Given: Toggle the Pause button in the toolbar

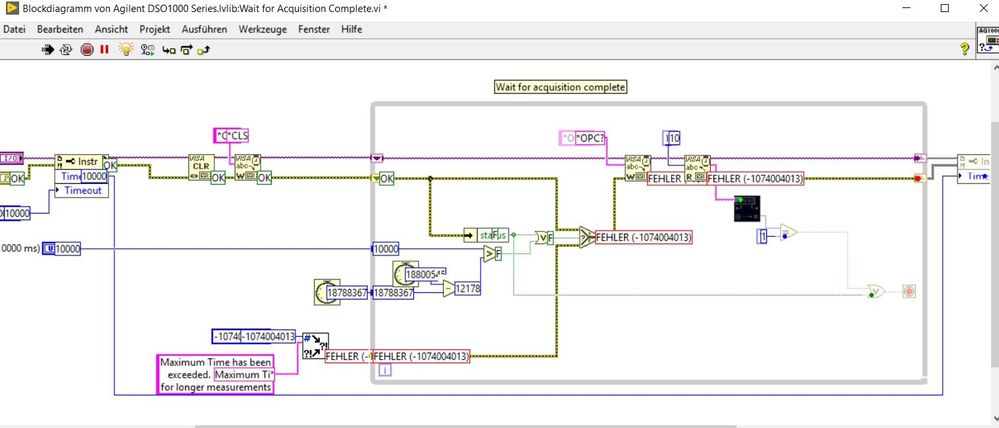Looking at the screenshot, I should click(104, 49).
